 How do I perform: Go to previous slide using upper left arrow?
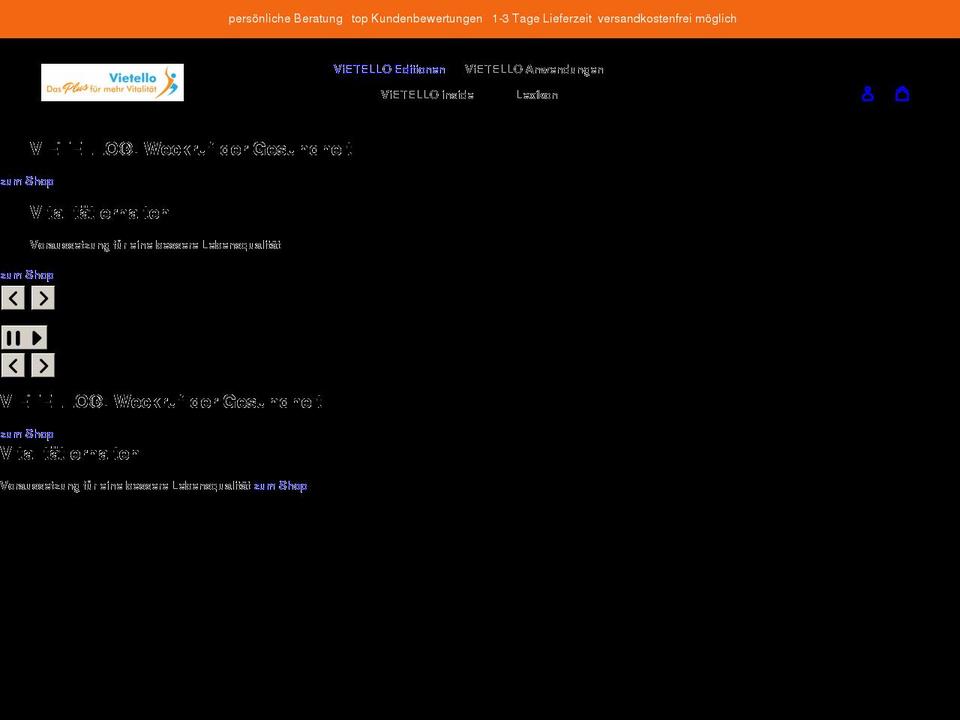[13, 298]
